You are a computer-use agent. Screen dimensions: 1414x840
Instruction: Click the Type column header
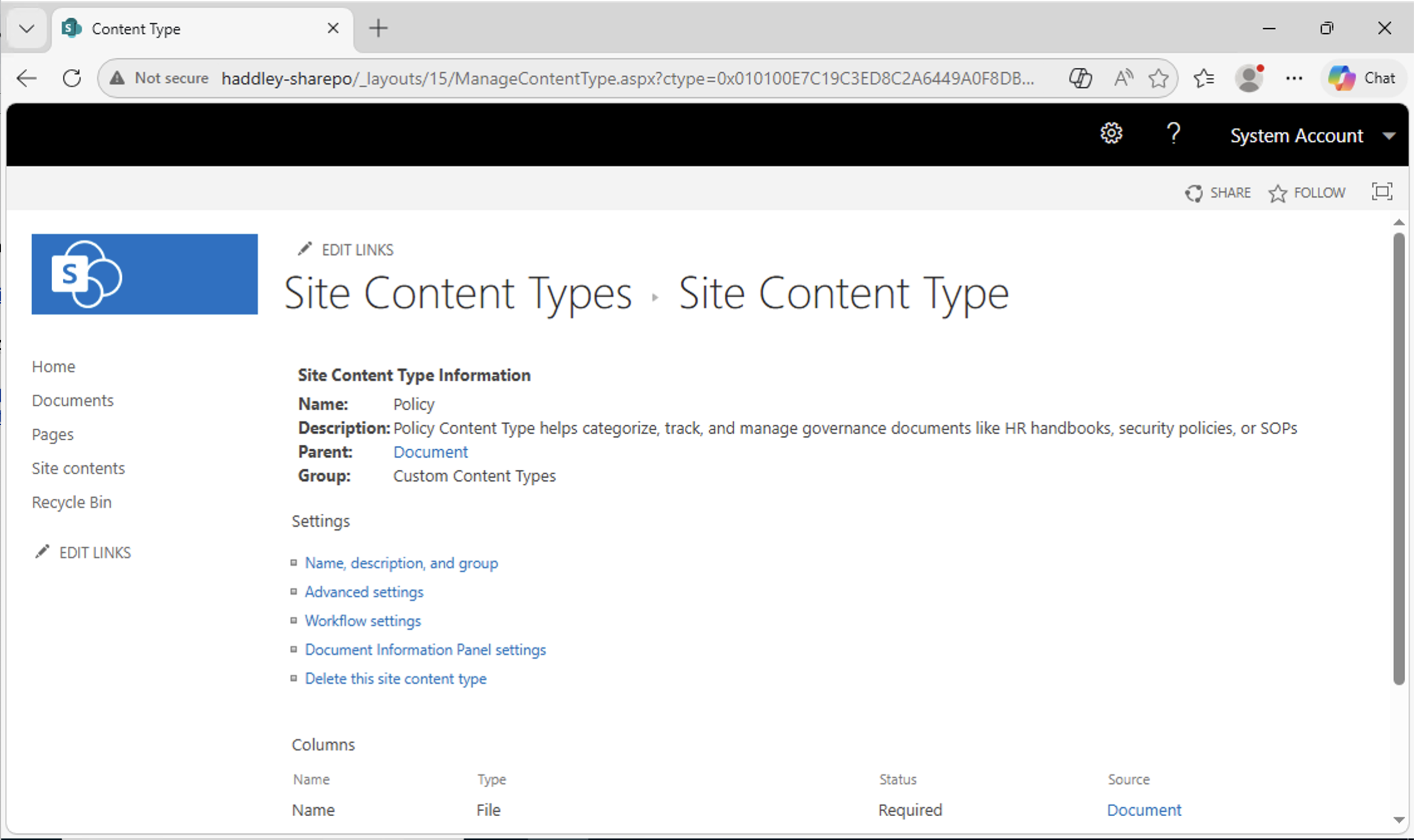click(x=491, y=779)
